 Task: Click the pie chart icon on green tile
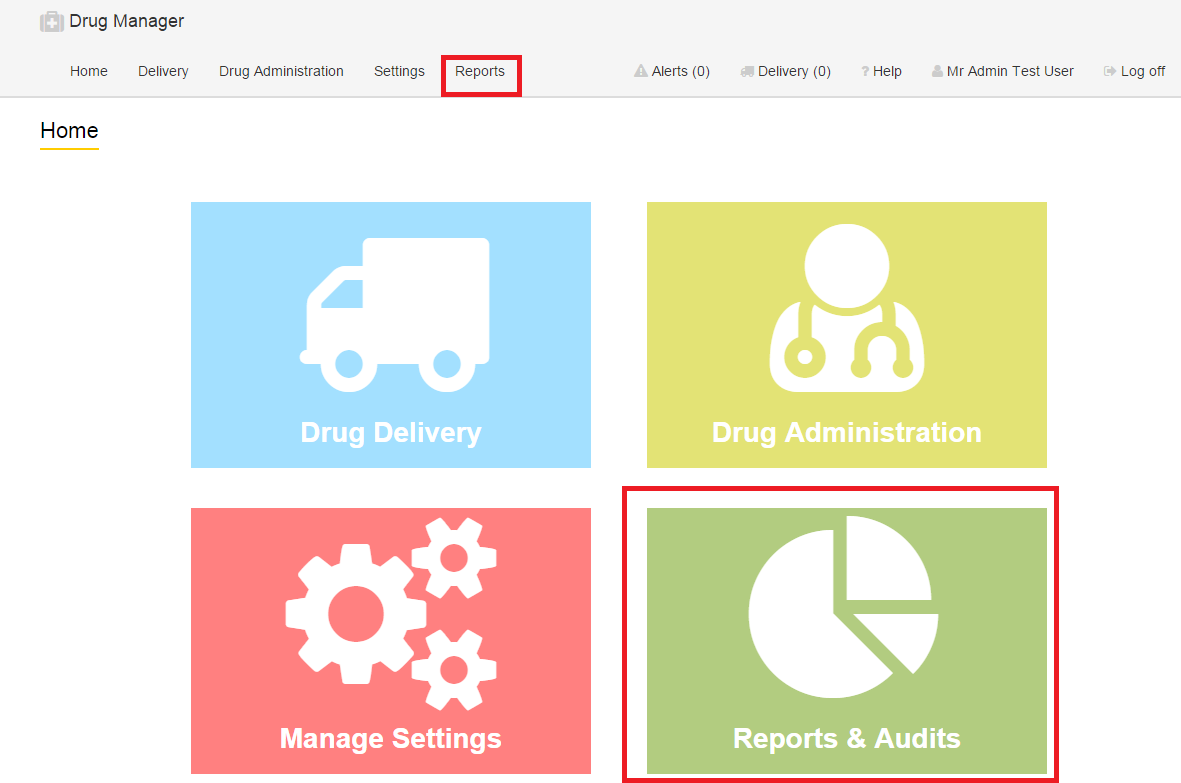click(x=843, y=606)
